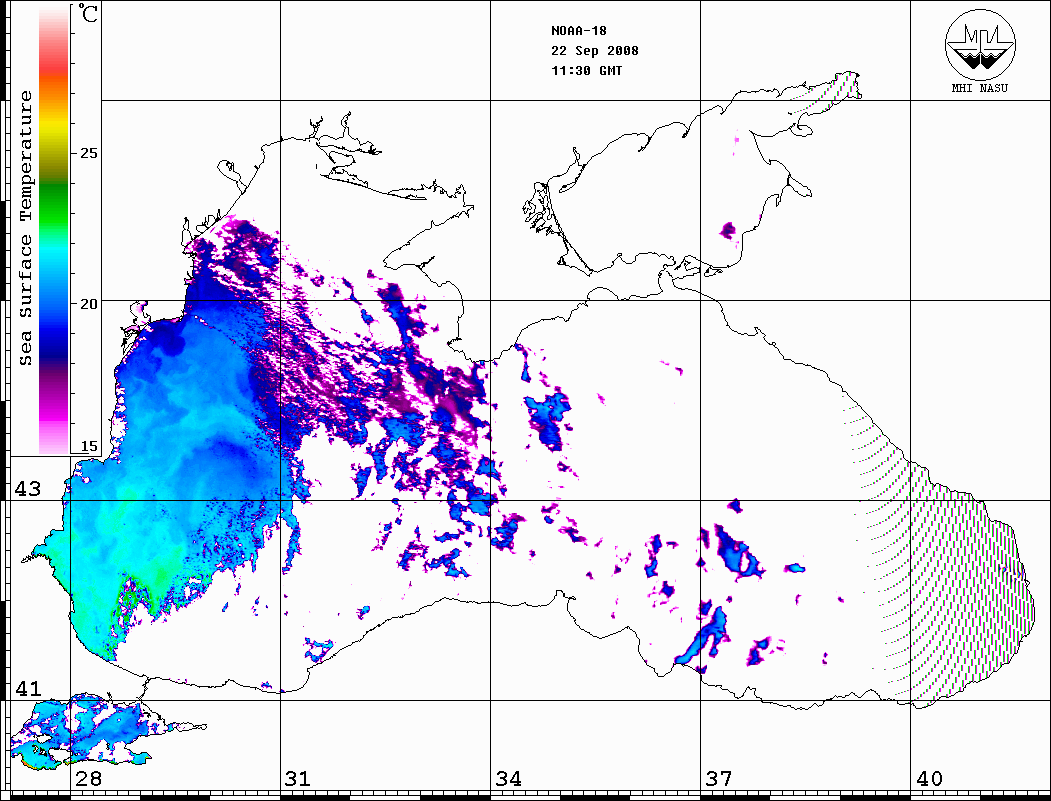Click longitude label '34'
Viewport: 1051px width, 801px height.
508,779
